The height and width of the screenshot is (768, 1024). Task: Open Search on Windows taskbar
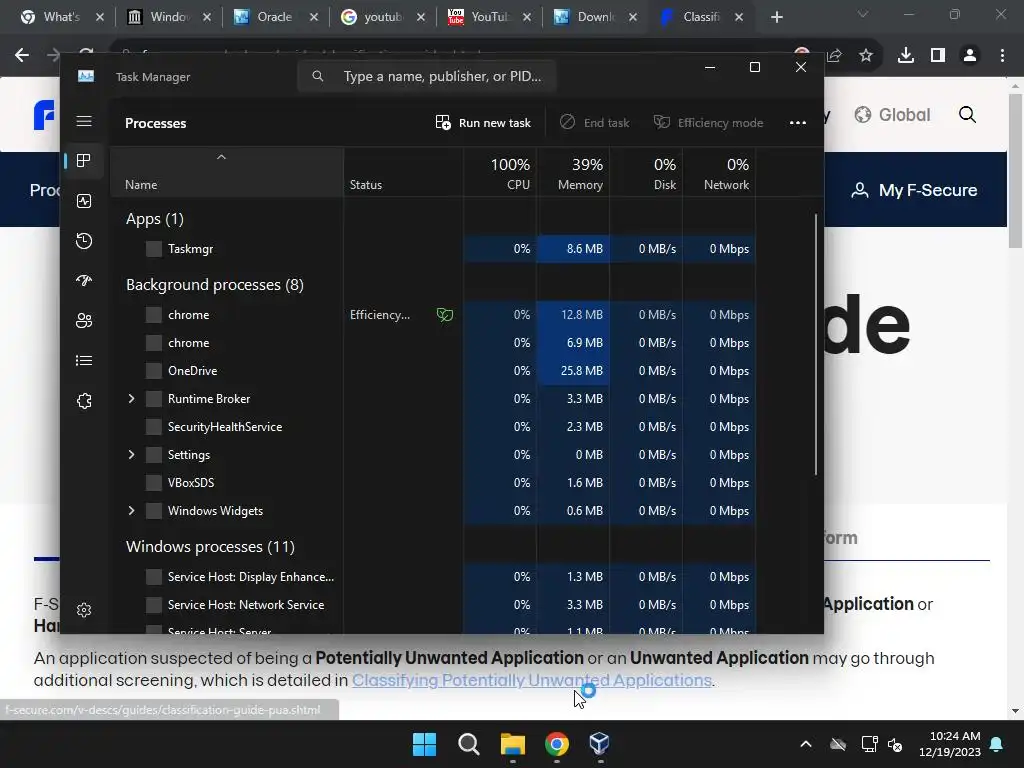tap(468, 744)
